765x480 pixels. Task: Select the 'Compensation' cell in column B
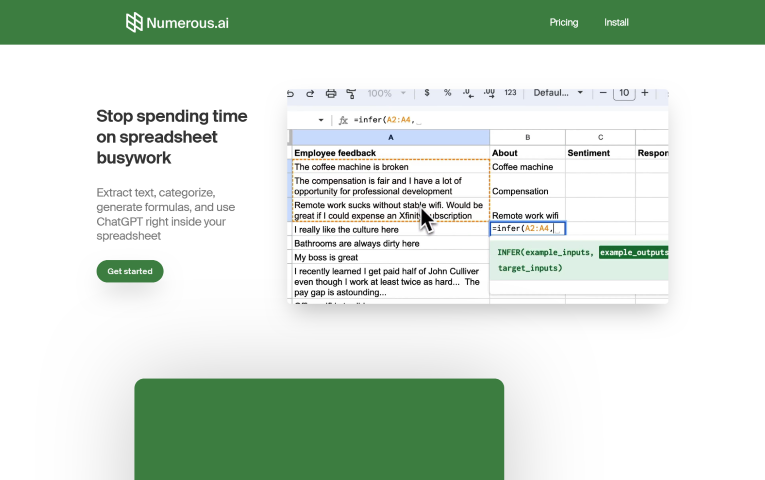pos(527,186)
